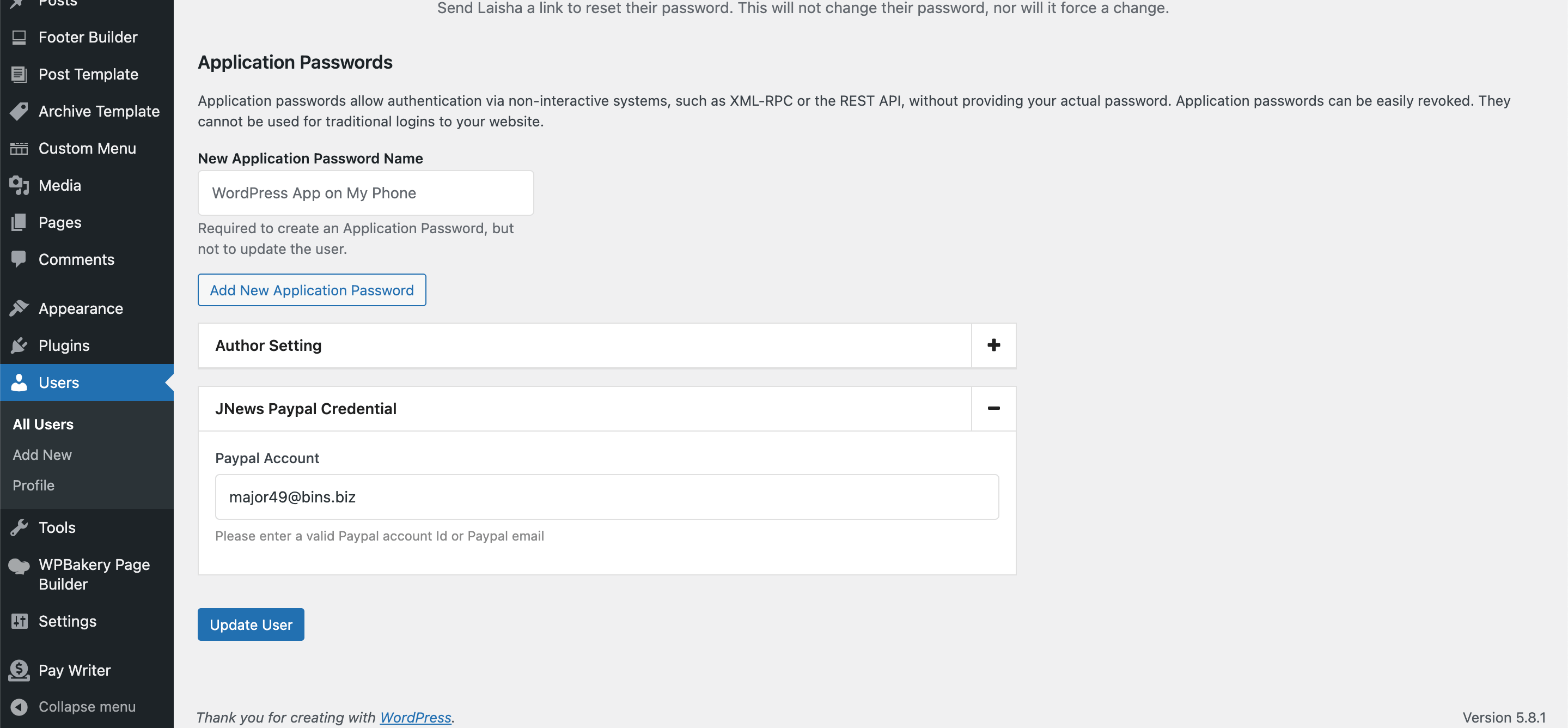Click the Pay Writer dollar icon
The image size is (1568, 728).
click(19, 670)
